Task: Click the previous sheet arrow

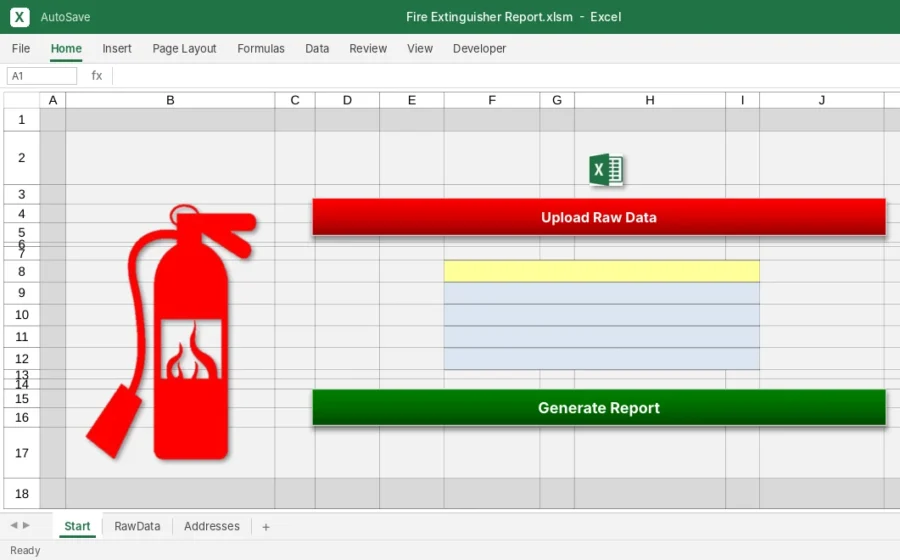Action: 14,525
